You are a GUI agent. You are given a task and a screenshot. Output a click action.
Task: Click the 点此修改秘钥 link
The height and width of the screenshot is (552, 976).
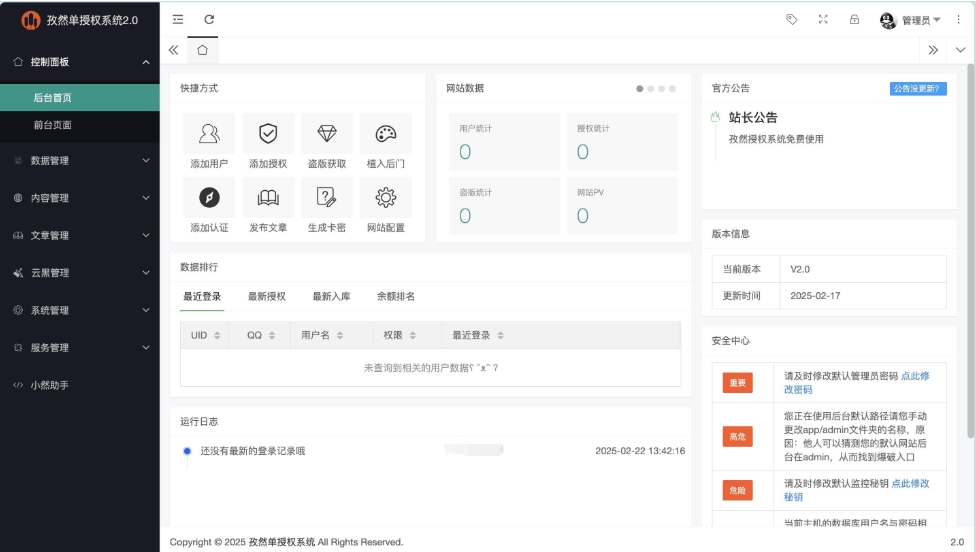[856, 490]
